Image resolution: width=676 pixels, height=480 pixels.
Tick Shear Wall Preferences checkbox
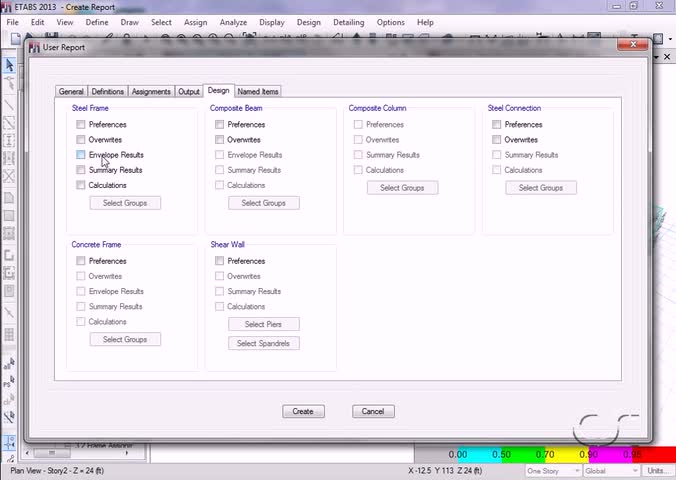[219, 261]
